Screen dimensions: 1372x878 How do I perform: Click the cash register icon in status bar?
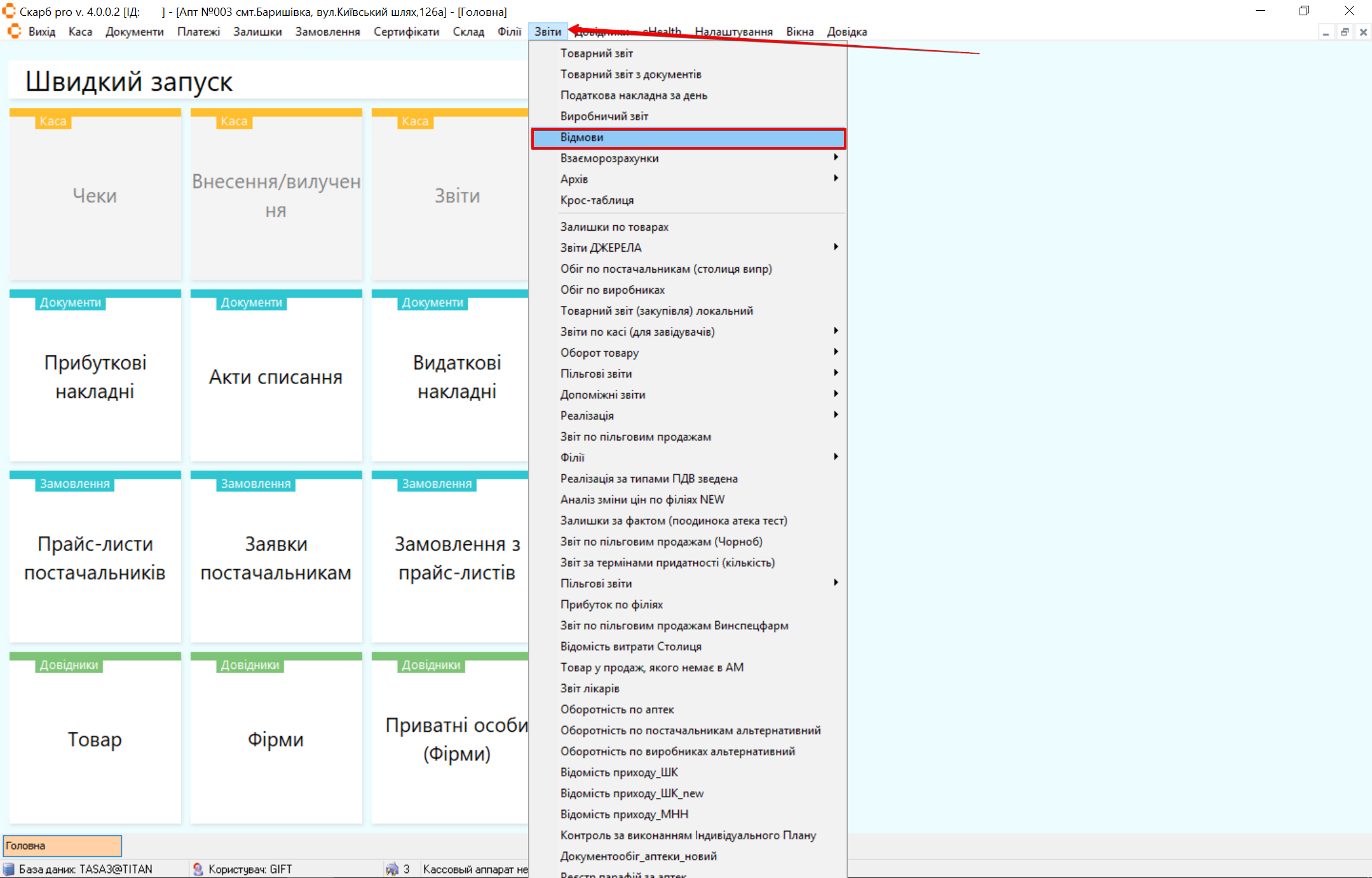click(392, 869)
